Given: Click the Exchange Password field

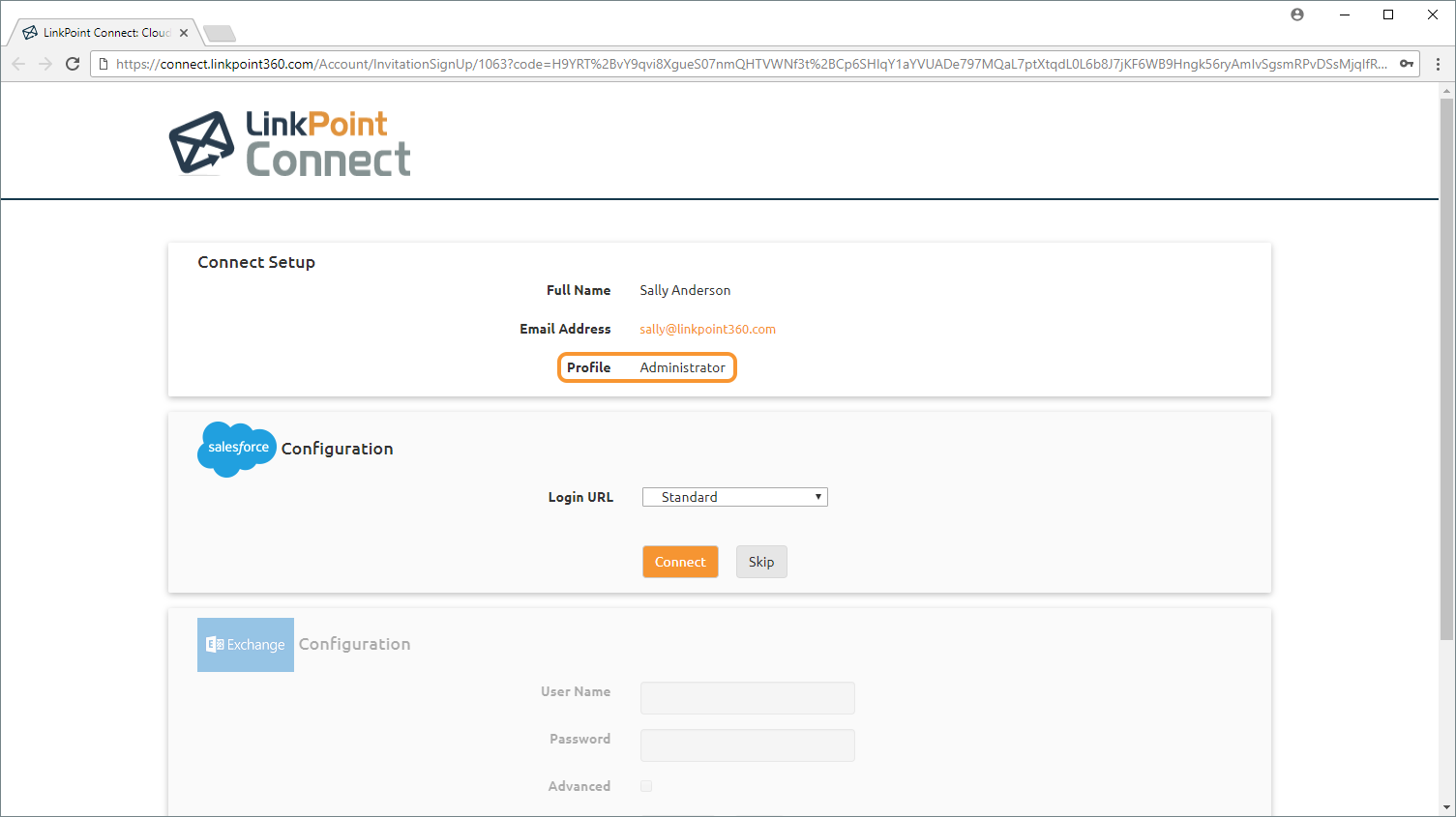Looking at the screenshot, I should (x=748, y=745).
